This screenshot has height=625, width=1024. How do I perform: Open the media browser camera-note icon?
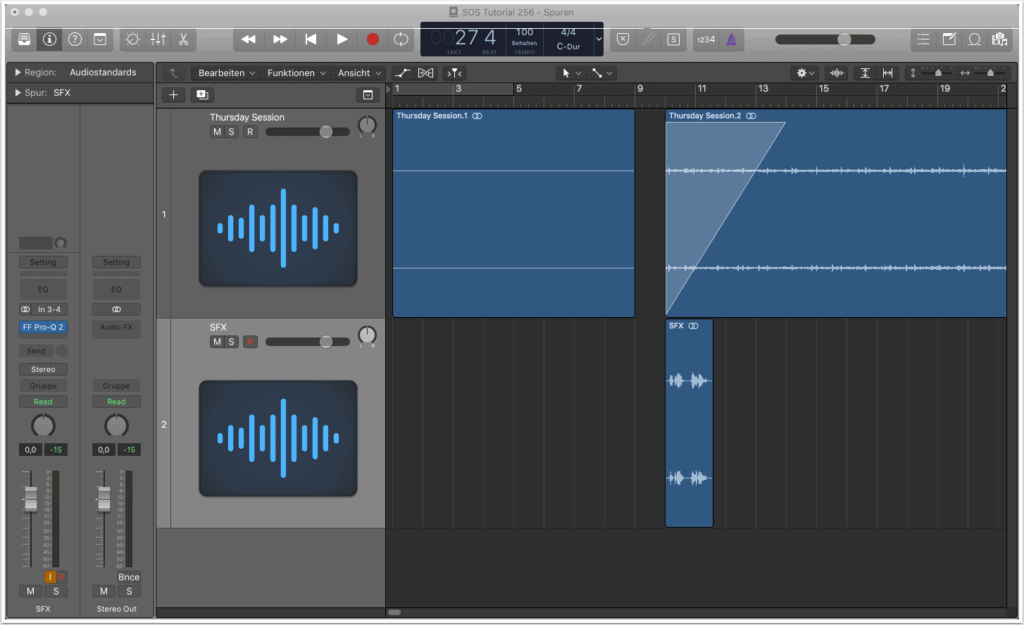[x=999, y=39]
